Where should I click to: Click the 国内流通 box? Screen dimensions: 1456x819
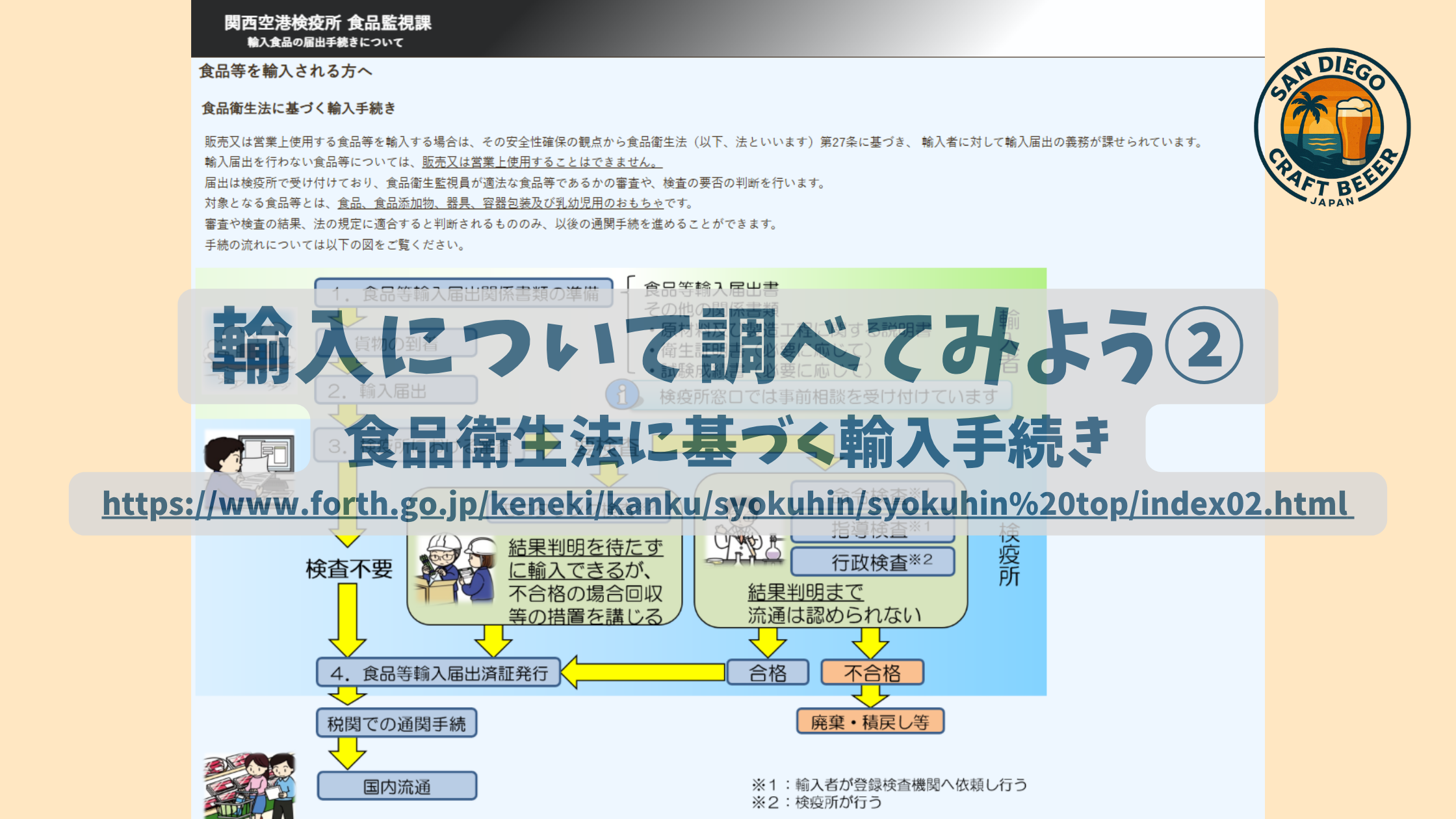pos(396,786)
